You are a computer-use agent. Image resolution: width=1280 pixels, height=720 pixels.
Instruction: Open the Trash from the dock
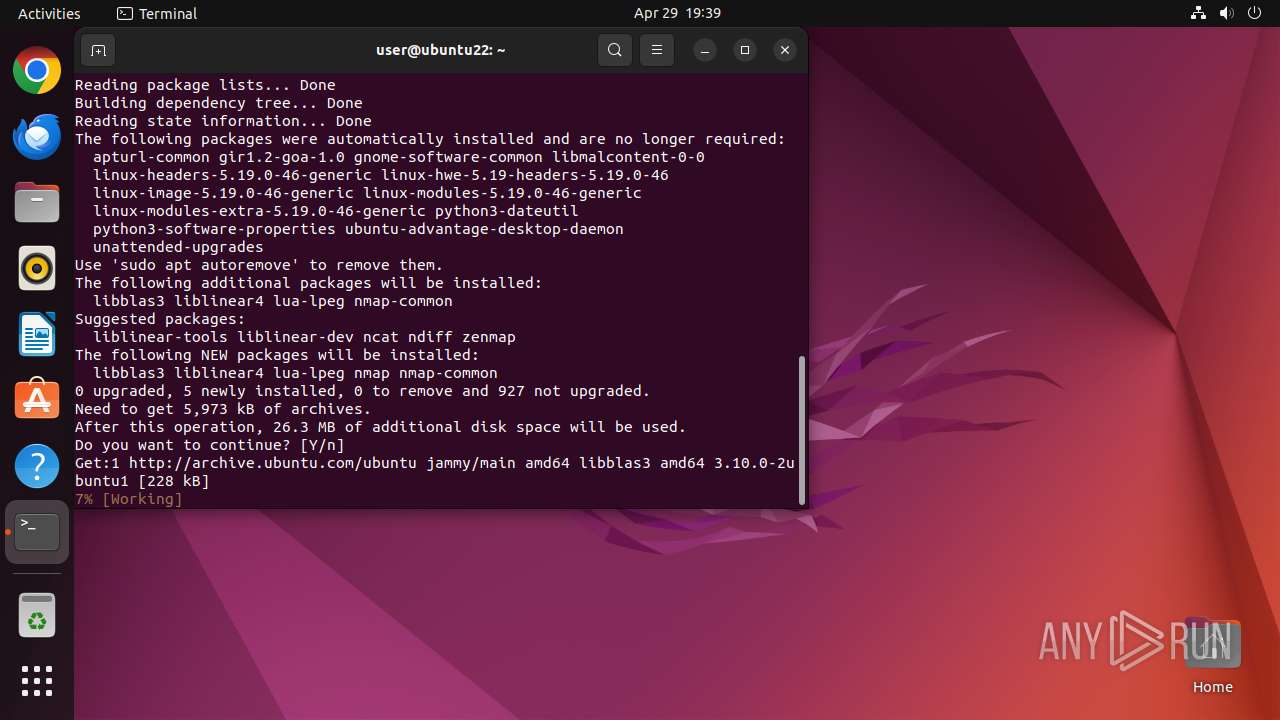coord(37,615)
